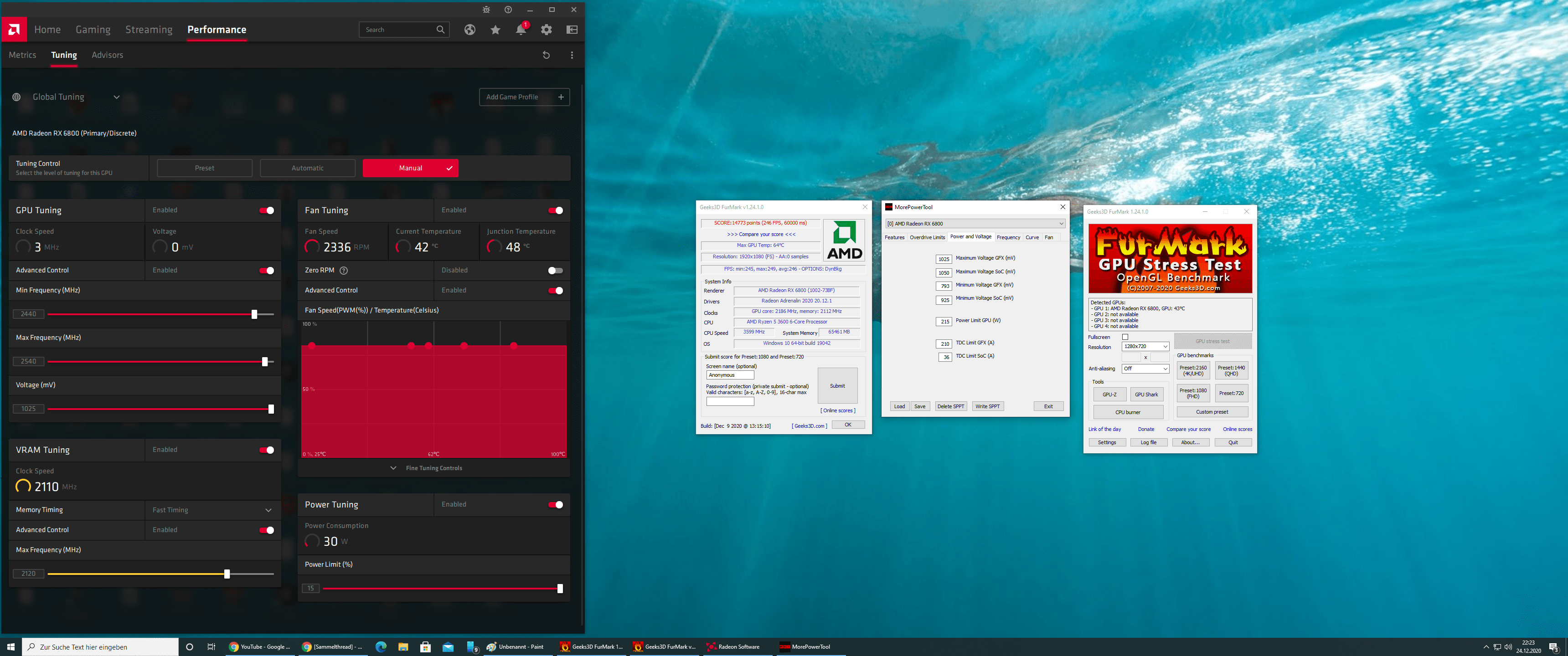1568x656 pixels.
Task: Click the VRAM Max Frequency slider handle
Action: 227,574
